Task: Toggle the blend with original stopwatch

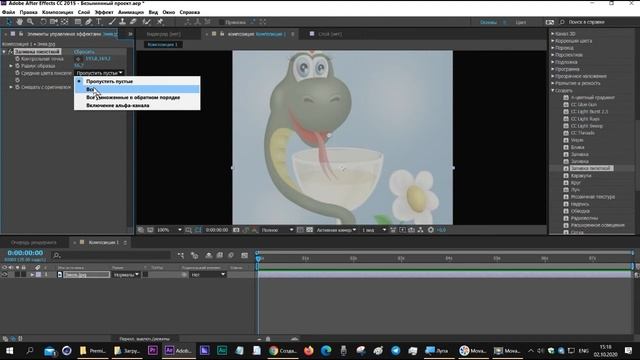Action: pyautogui.click(x=17, y=87)
